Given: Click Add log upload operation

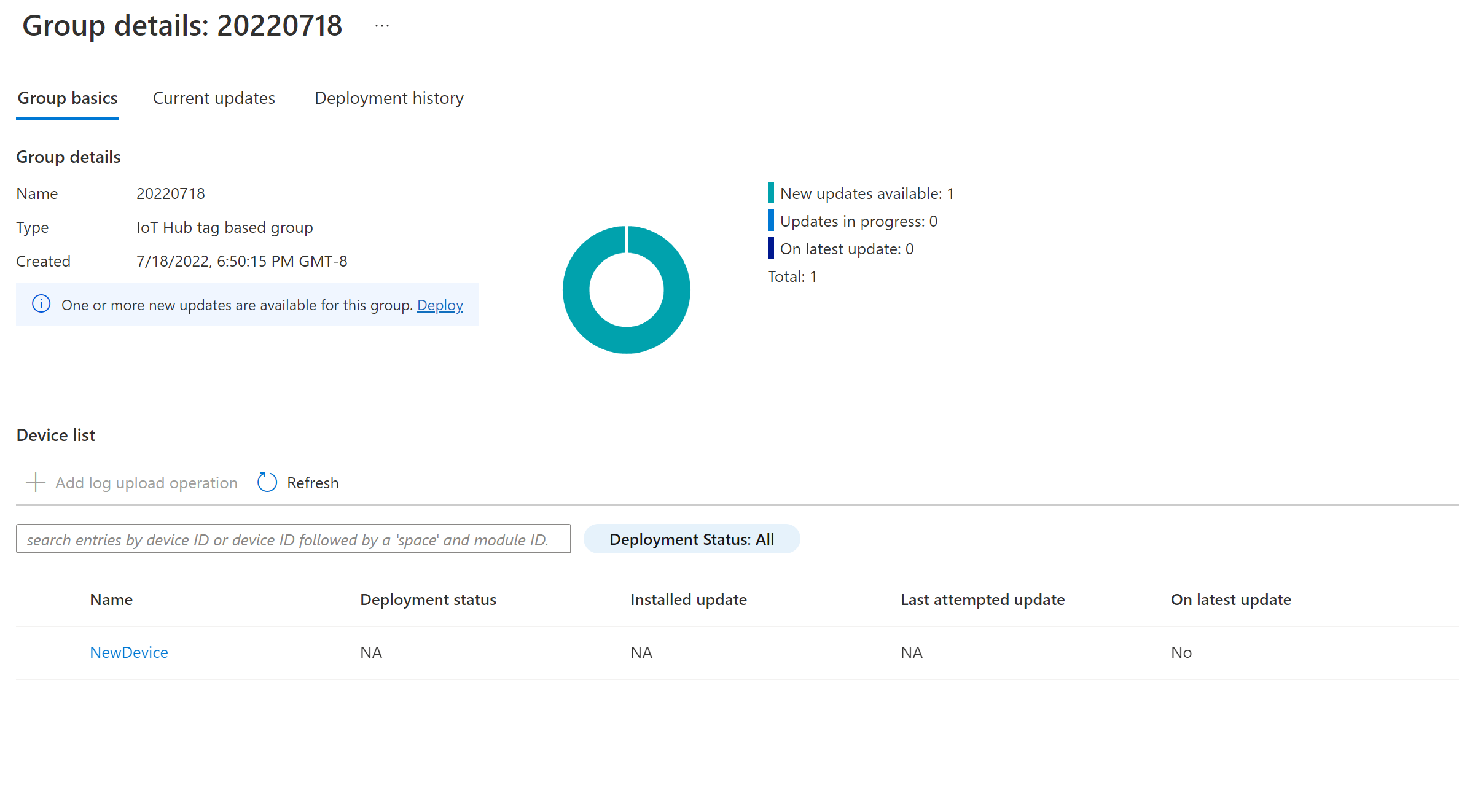Looking at the screenshot, I should tap(146, 483).
